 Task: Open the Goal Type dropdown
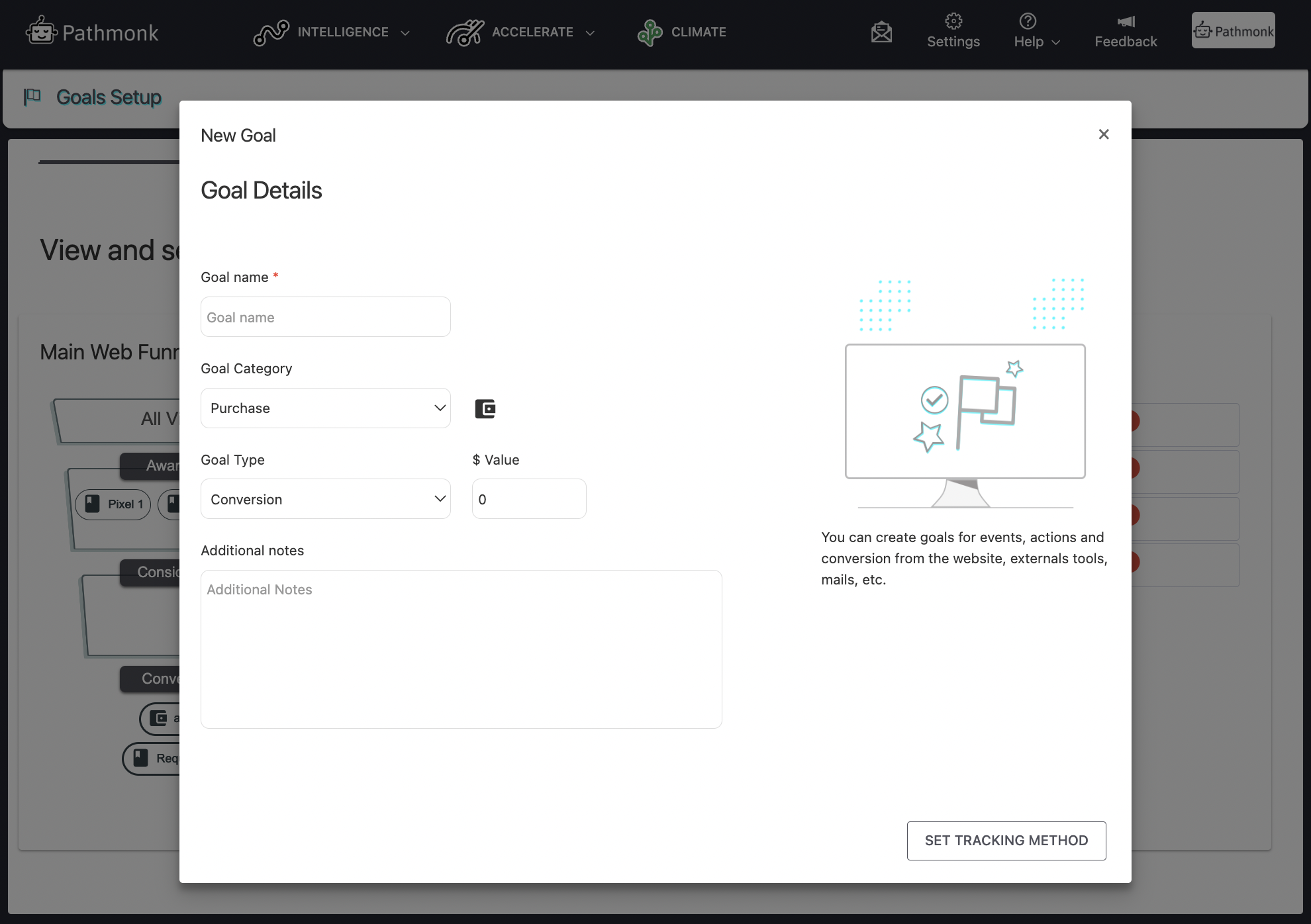click(326, 499)
